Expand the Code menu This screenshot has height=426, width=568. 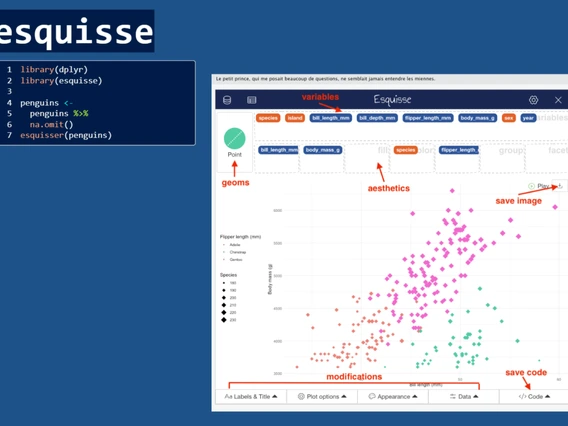pyautogui.click(x=534, y=397)
